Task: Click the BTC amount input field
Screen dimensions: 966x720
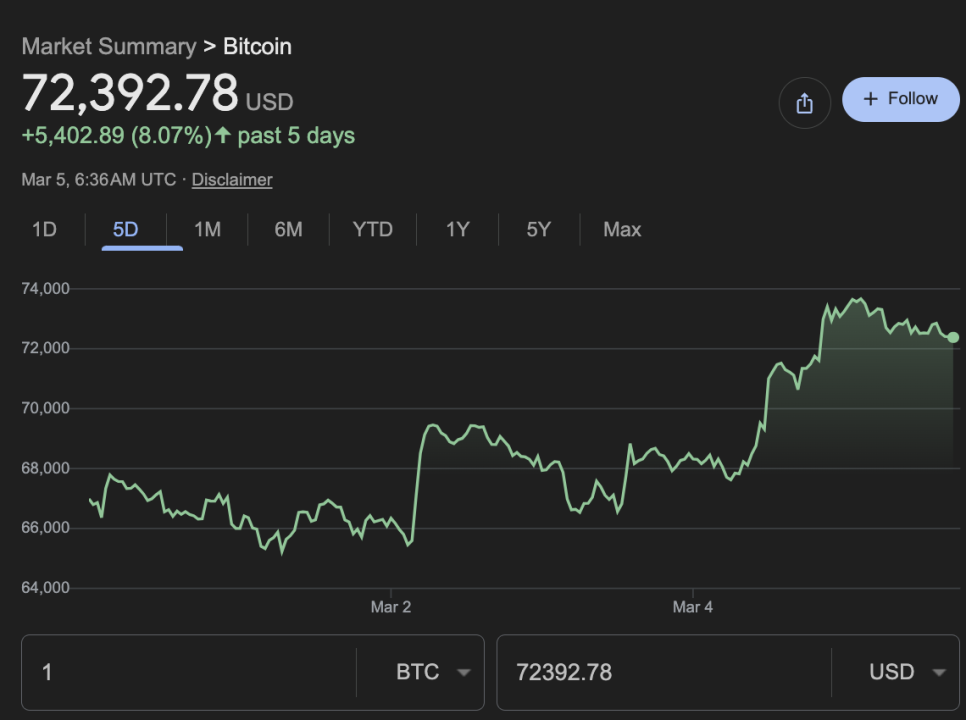Action: 190,672
